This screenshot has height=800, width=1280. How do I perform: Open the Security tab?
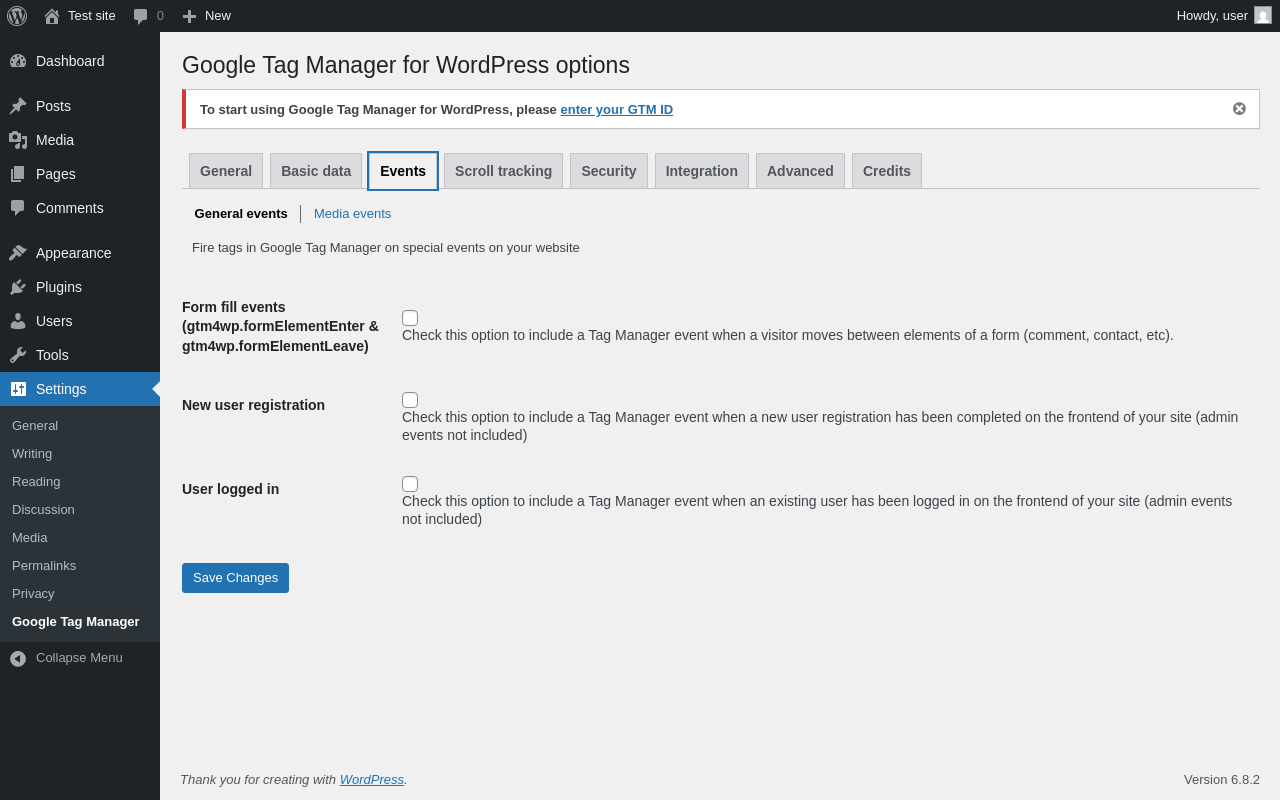(609, 171)
